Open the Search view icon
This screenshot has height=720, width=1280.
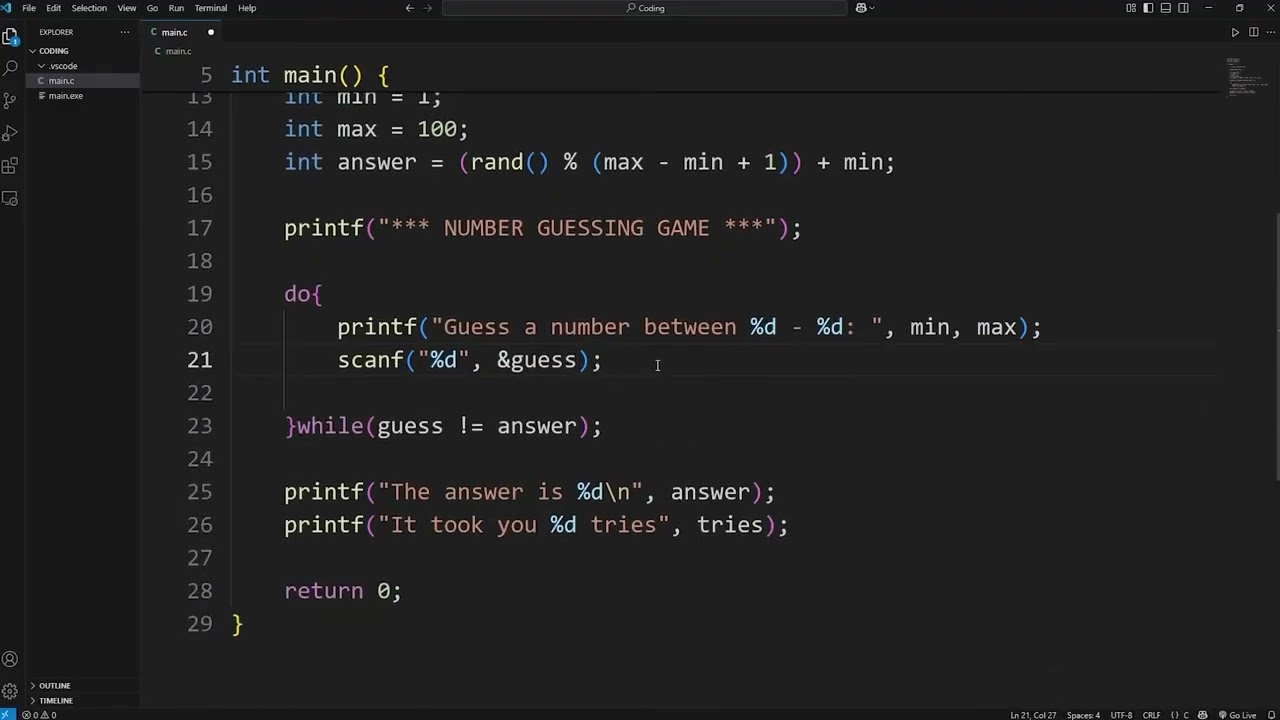pyautogui.click(x=10, y=68)
